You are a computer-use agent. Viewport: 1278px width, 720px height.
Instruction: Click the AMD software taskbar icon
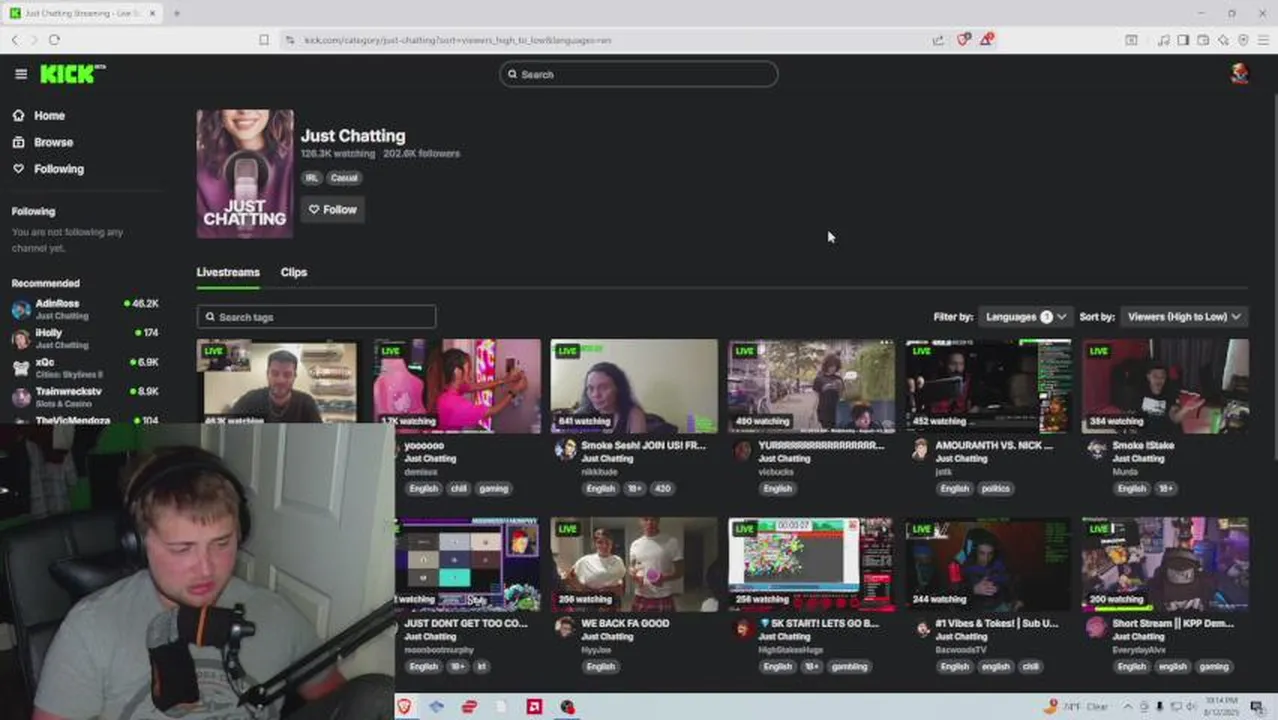point(534,707)
